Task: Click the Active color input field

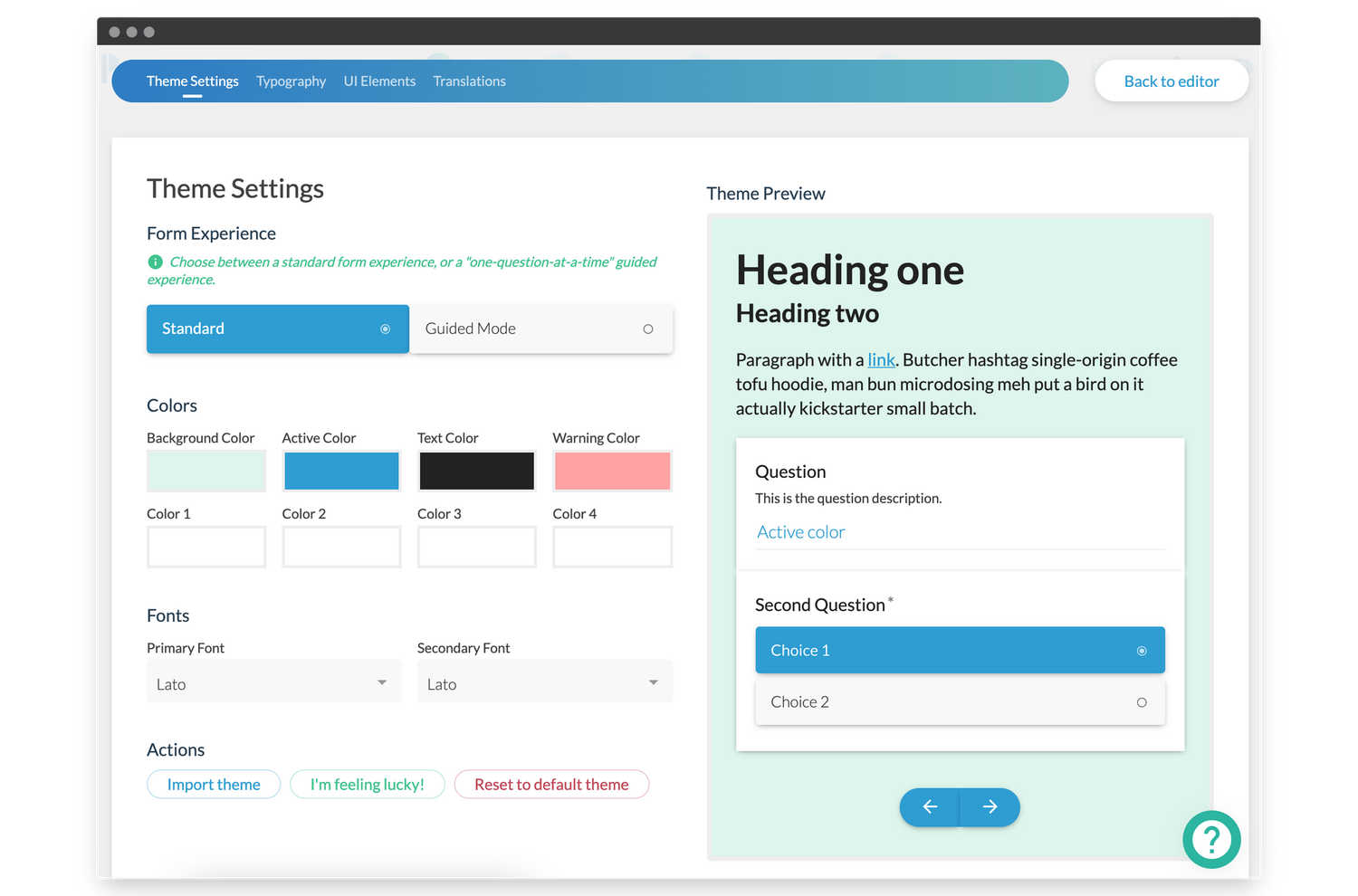Action: pos(960,532)
